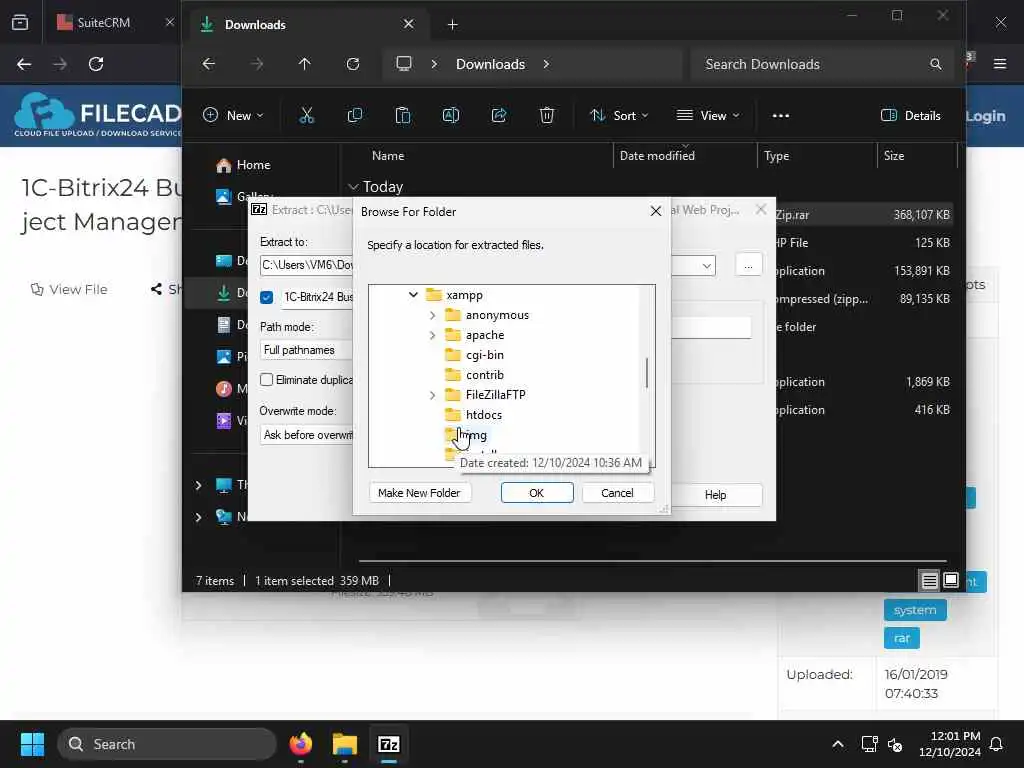Switch to large thumbnails view icon

pos(951,580)
